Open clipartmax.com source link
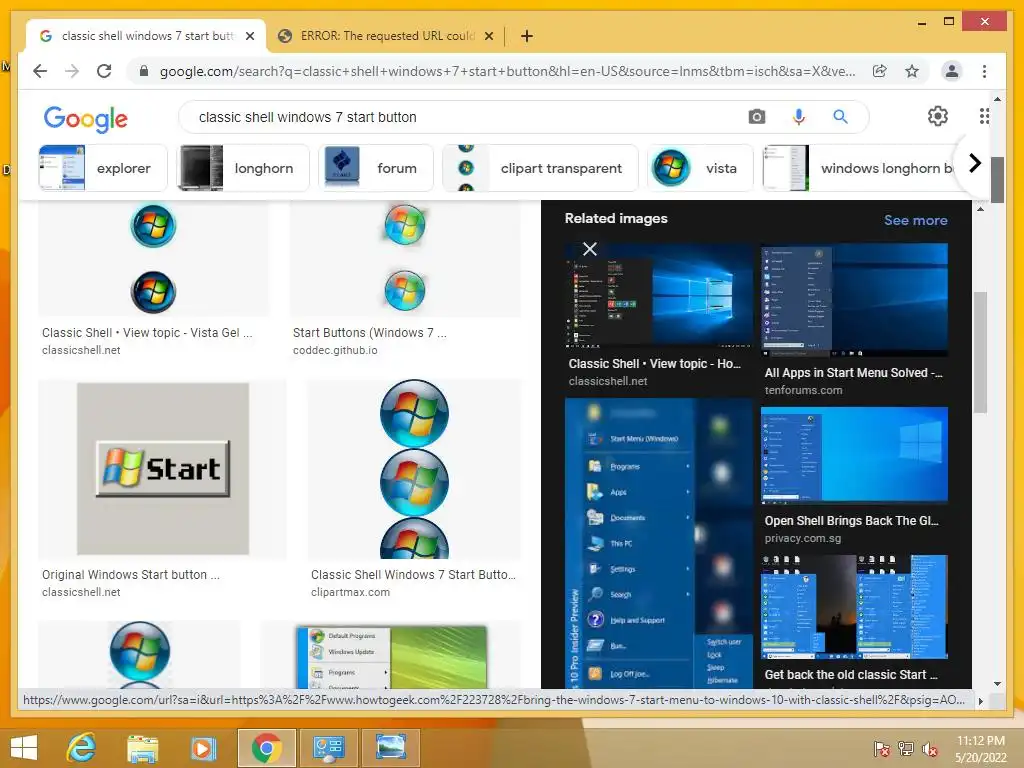The width and height of the screenshot is (1024, 768). pyautogui.click(x=350, y=592)
